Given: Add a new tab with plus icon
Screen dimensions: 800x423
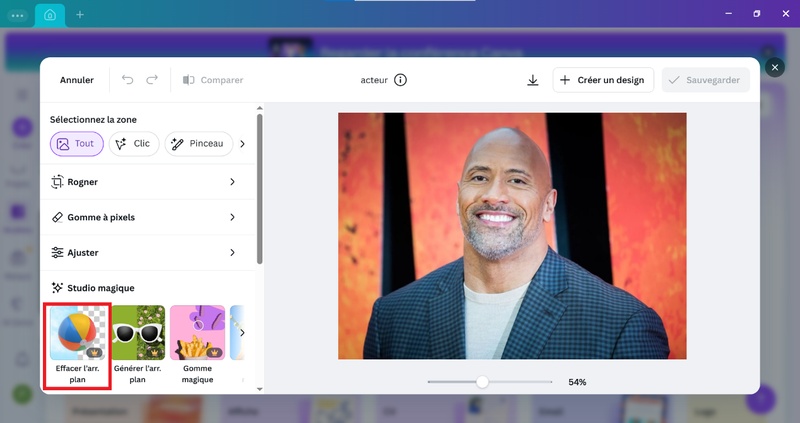Looking at the screenshot, I should click(80, 15).
